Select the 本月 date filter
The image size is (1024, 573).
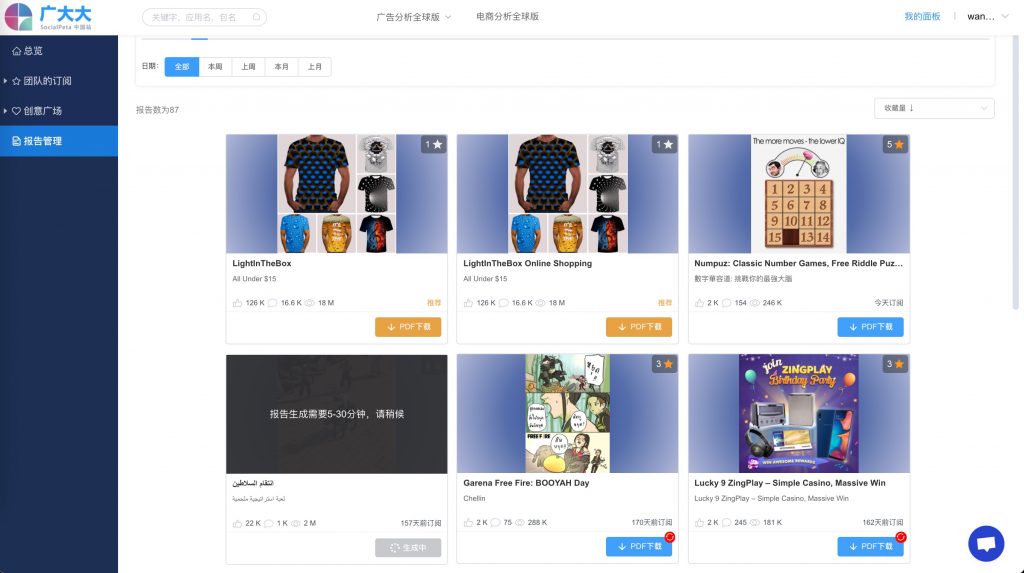point(281,67)
